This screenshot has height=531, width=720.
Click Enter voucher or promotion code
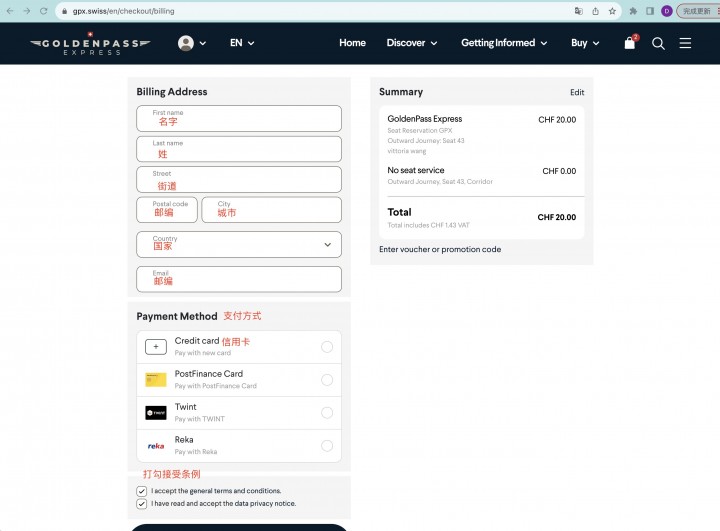(440, 249)
